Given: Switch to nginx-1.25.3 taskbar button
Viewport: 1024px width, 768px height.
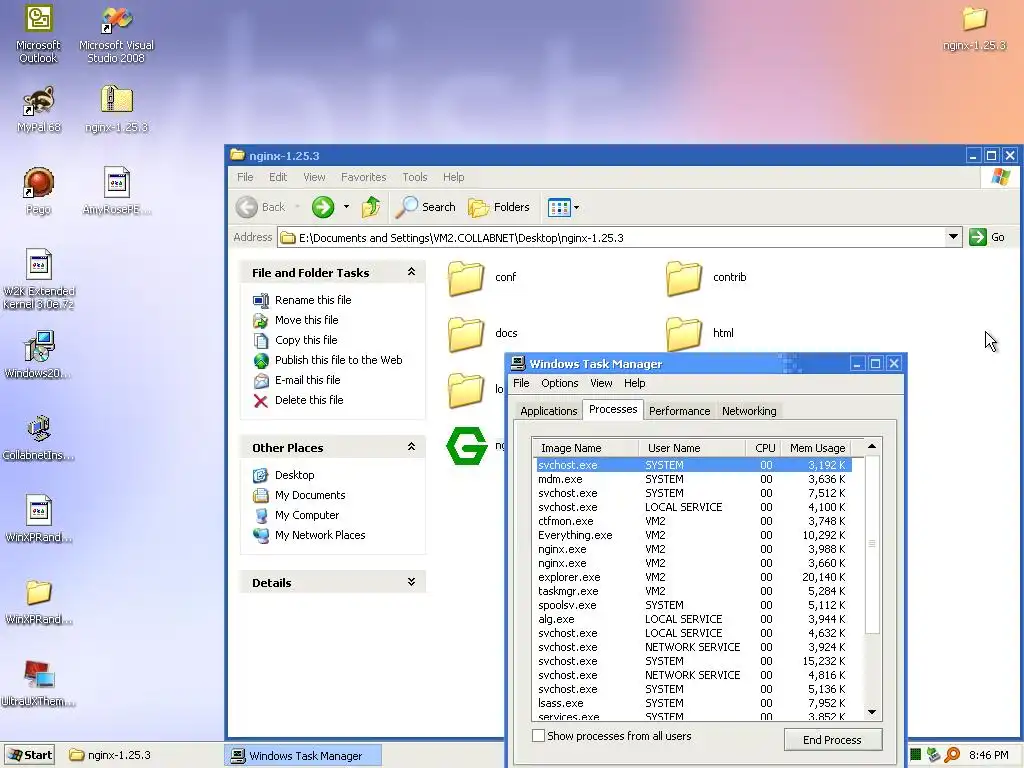Looking at the screenshot, I should [x=111, y=755].
